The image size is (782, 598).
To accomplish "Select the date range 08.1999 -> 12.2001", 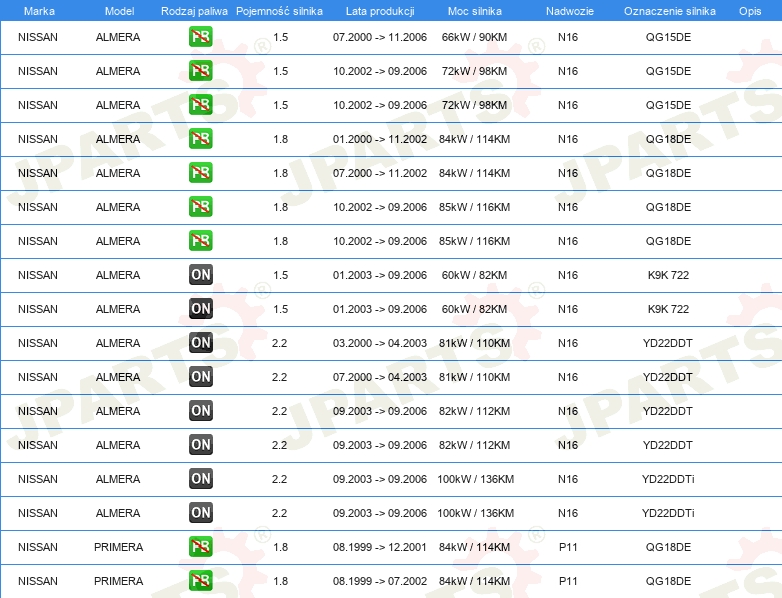I will (x=380, y=547).
